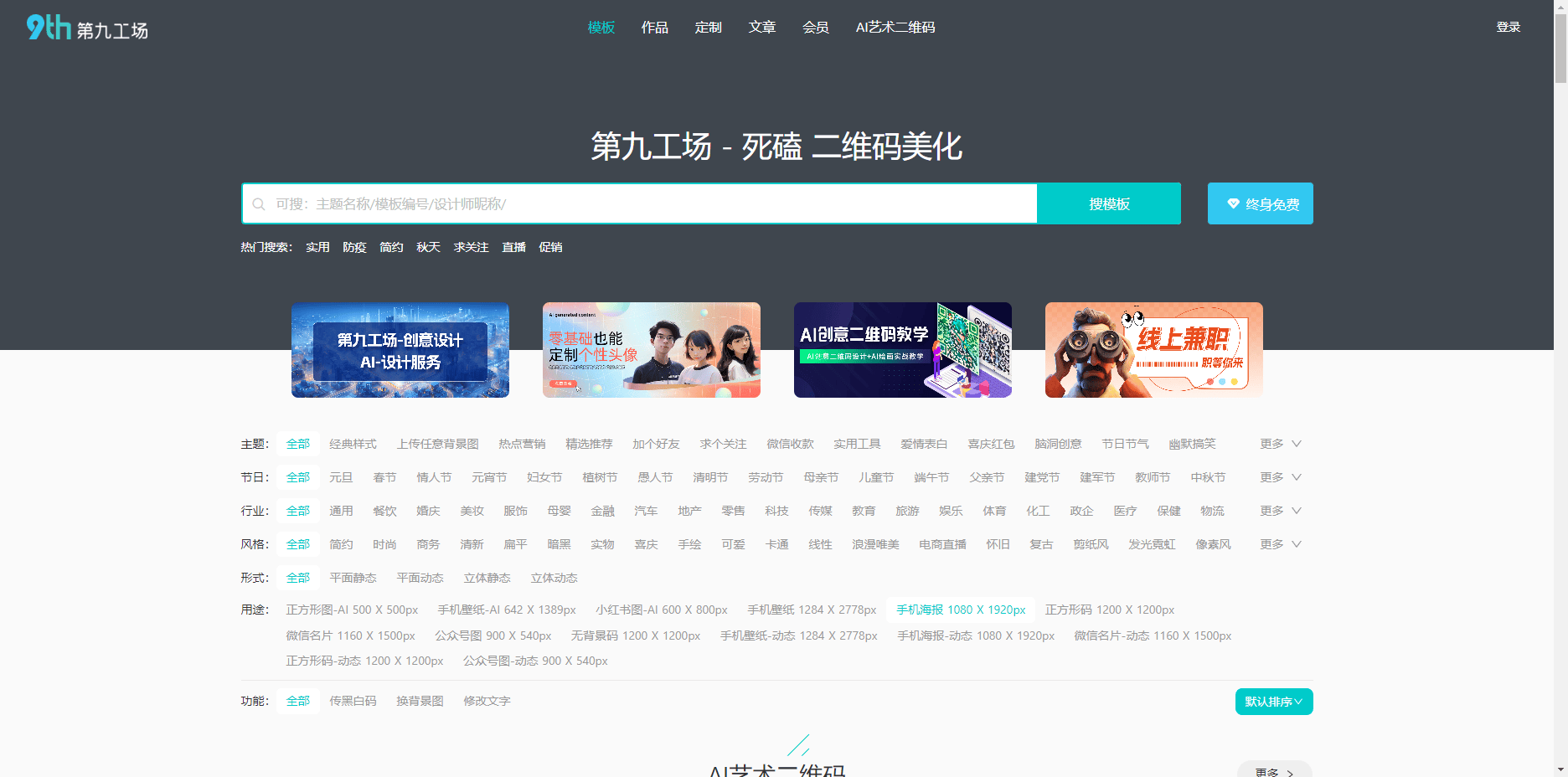Open the 线上兼职 recruitment banner
This screenshot has height=777, width=1568.
point(1153,350)
